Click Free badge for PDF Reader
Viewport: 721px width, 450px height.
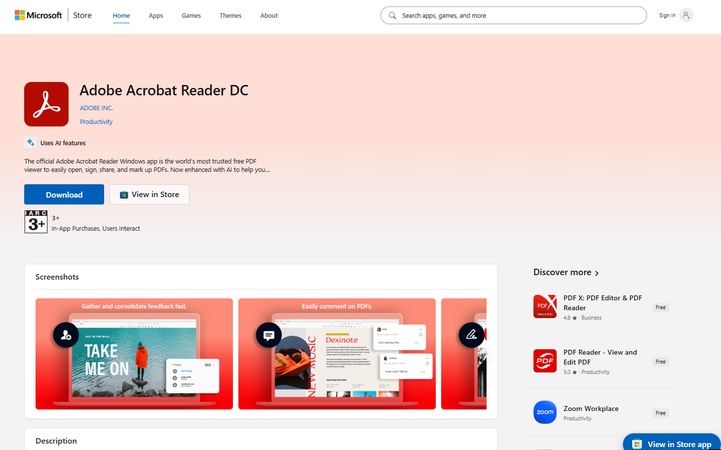[661, 362]
